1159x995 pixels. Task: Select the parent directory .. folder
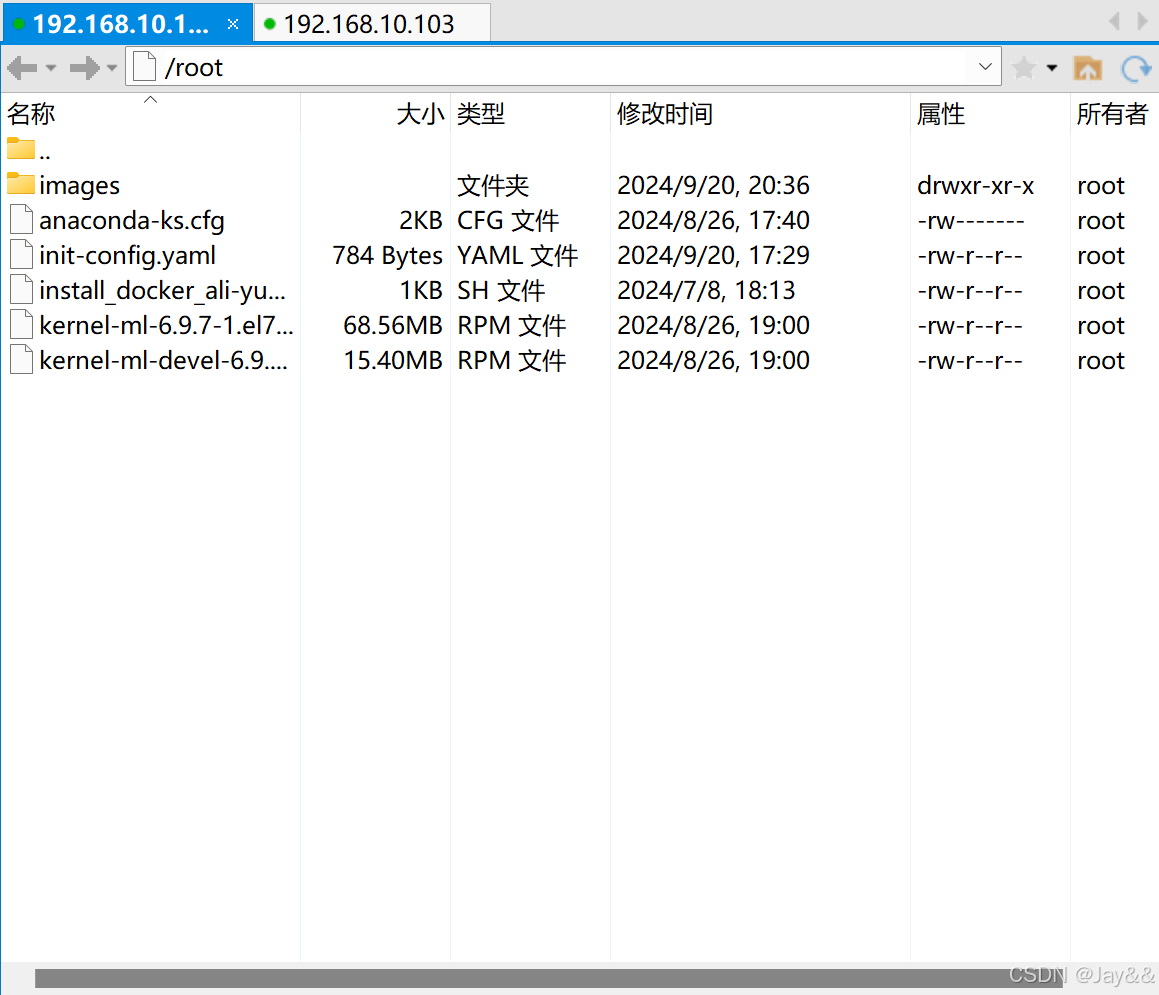tap(29, 150)
